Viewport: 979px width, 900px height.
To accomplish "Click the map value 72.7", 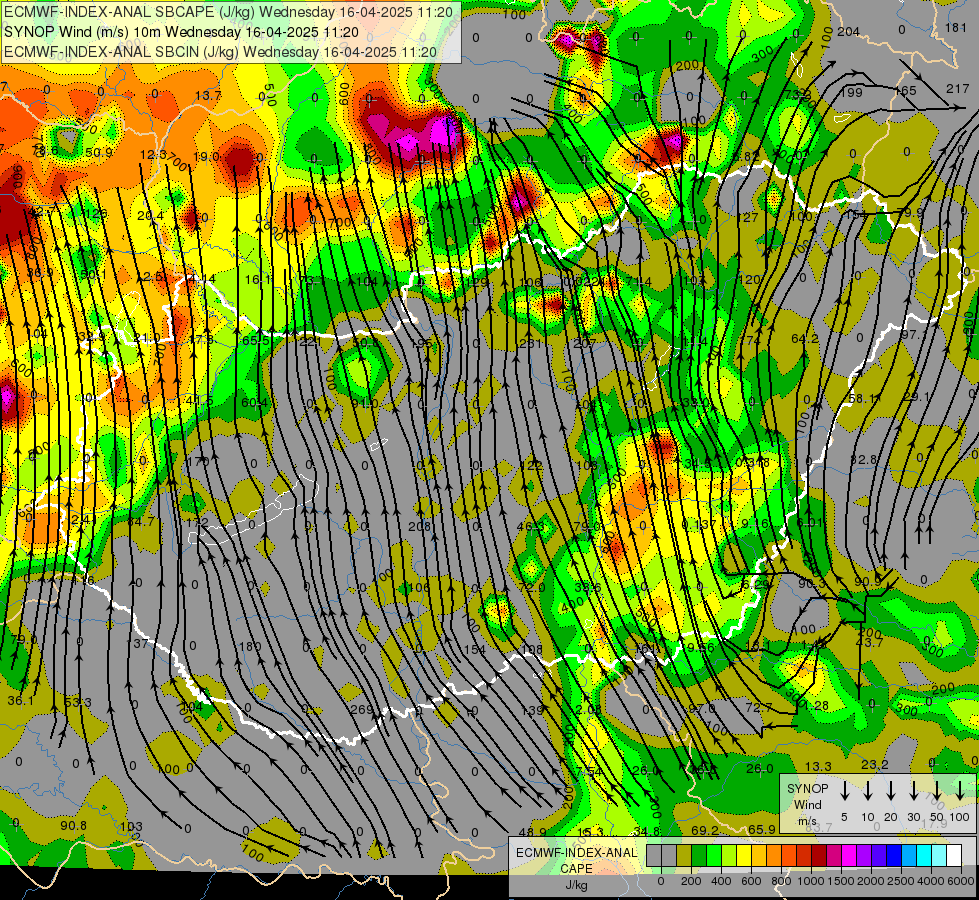I will pyautogui.click(x=759, y=707).
